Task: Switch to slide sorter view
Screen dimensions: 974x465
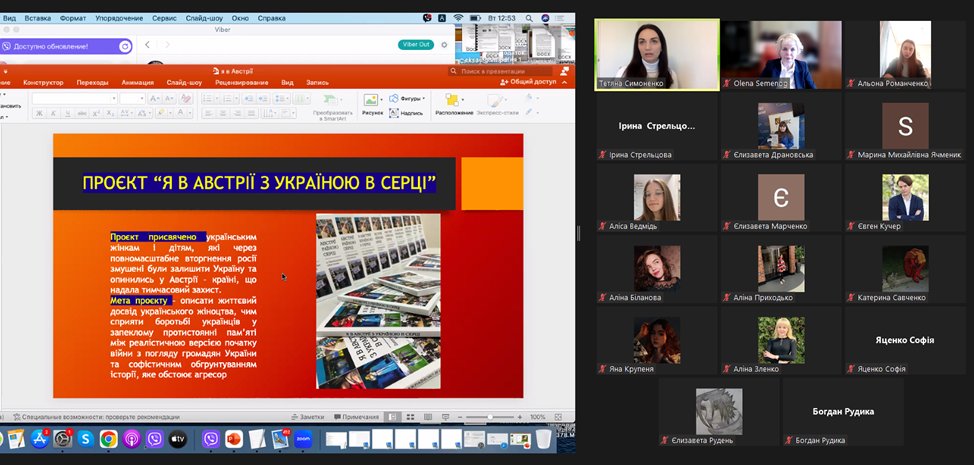Action: point(410,417)
